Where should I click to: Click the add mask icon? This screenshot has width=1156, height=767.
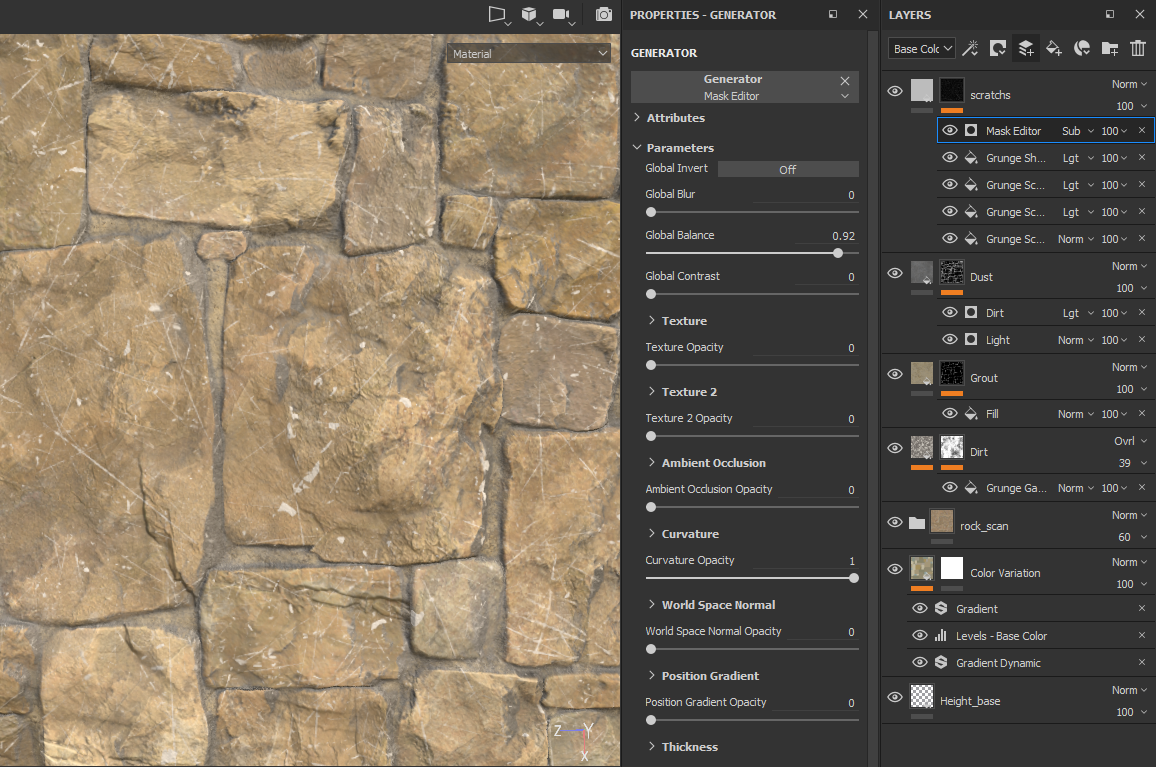pos(997,48)
